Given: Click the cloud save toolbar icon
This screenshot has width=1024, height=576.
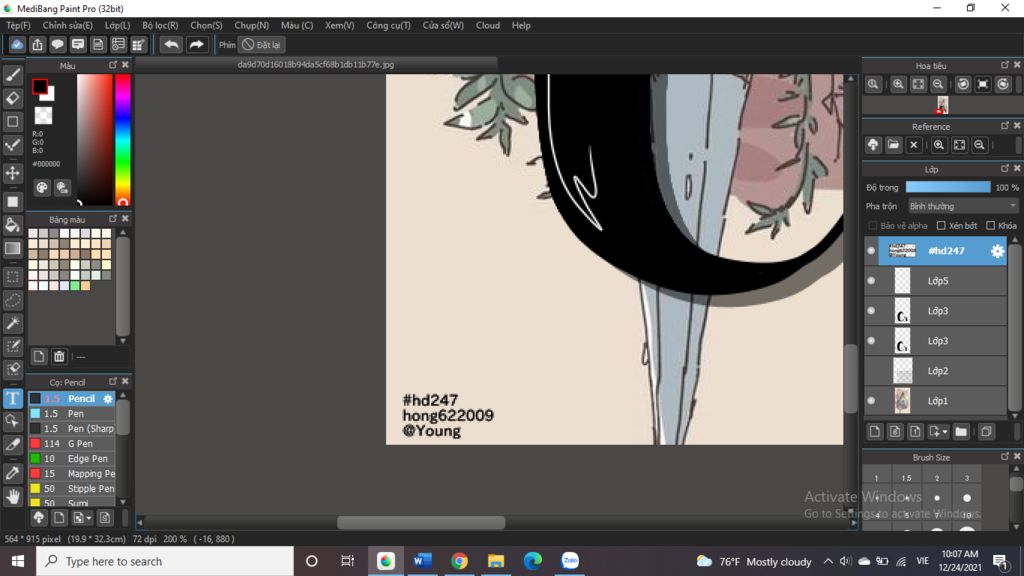Looking at the screenshot, I should [x=17, y=45].
